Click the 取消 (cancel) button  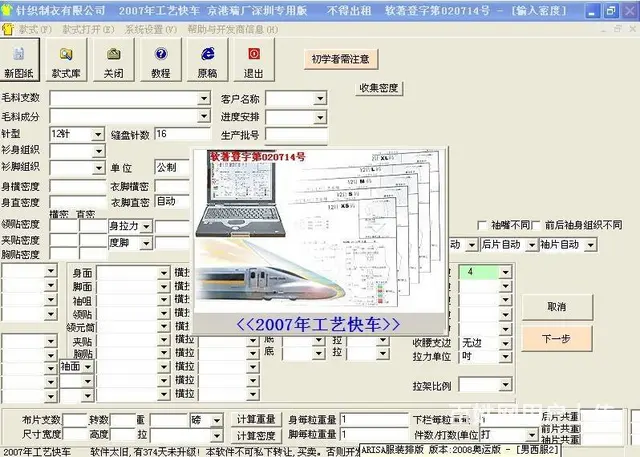(x=557, y=306)
